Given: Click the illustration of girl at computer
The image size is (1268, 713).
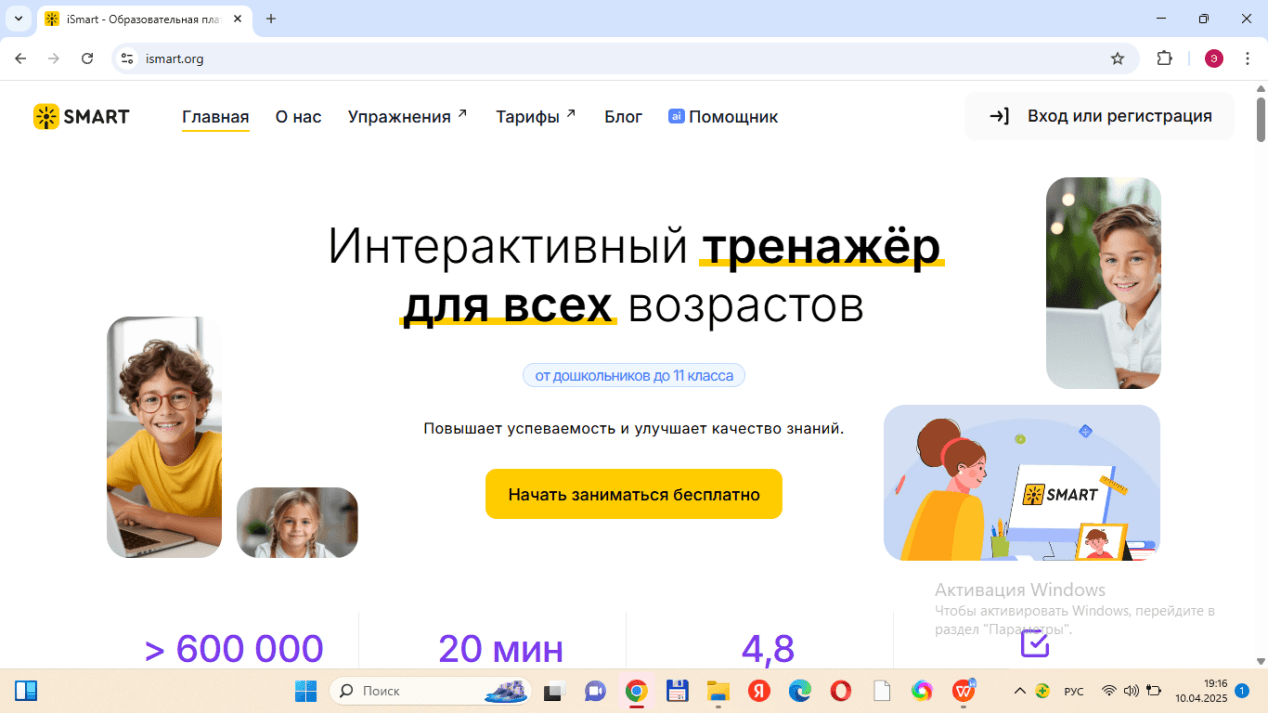Looking at the screenshot, I should point(1022,483).
